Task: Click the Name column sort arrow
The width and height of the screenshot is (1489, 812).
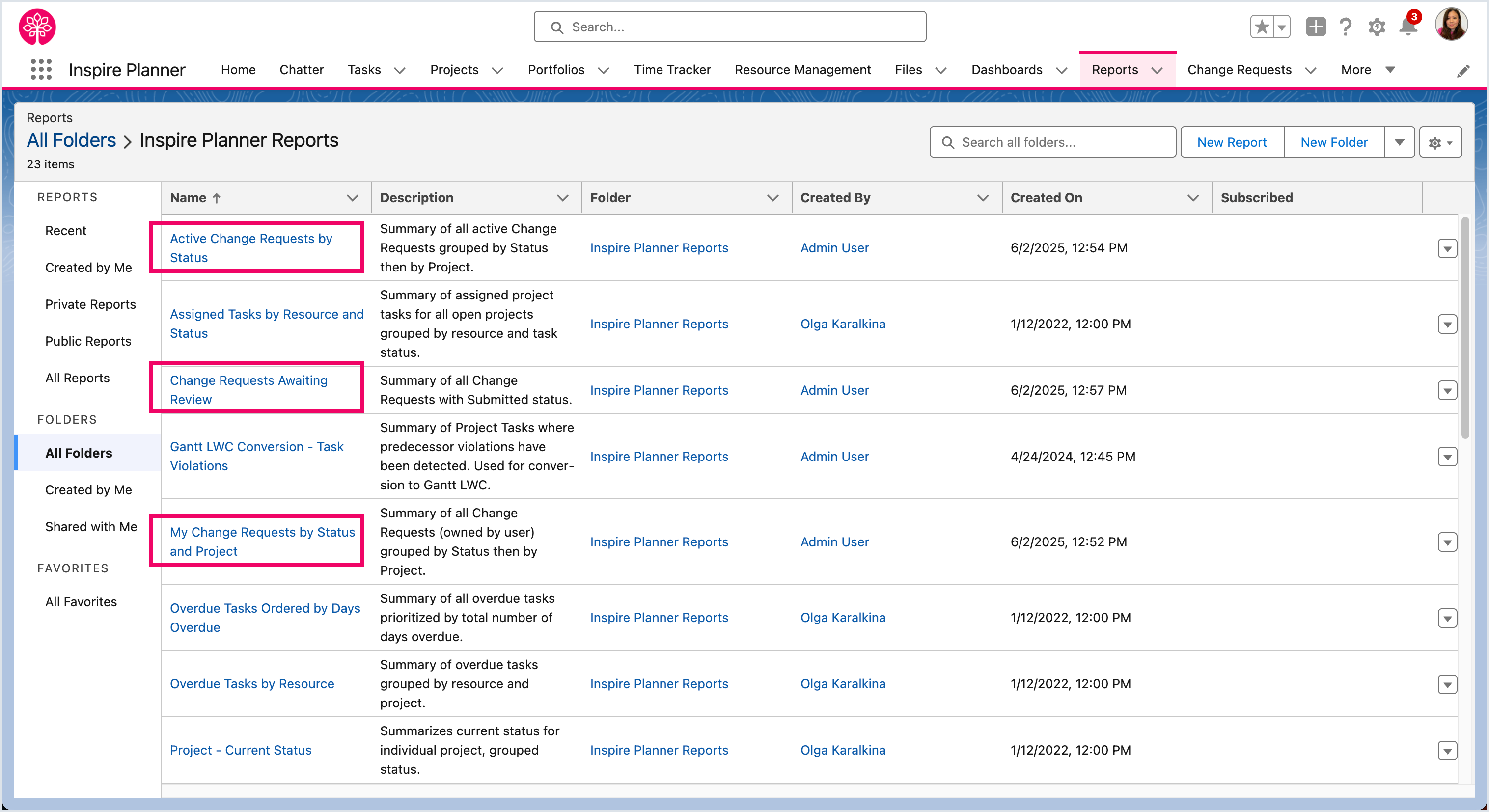Action: click(x=216, y=198)
